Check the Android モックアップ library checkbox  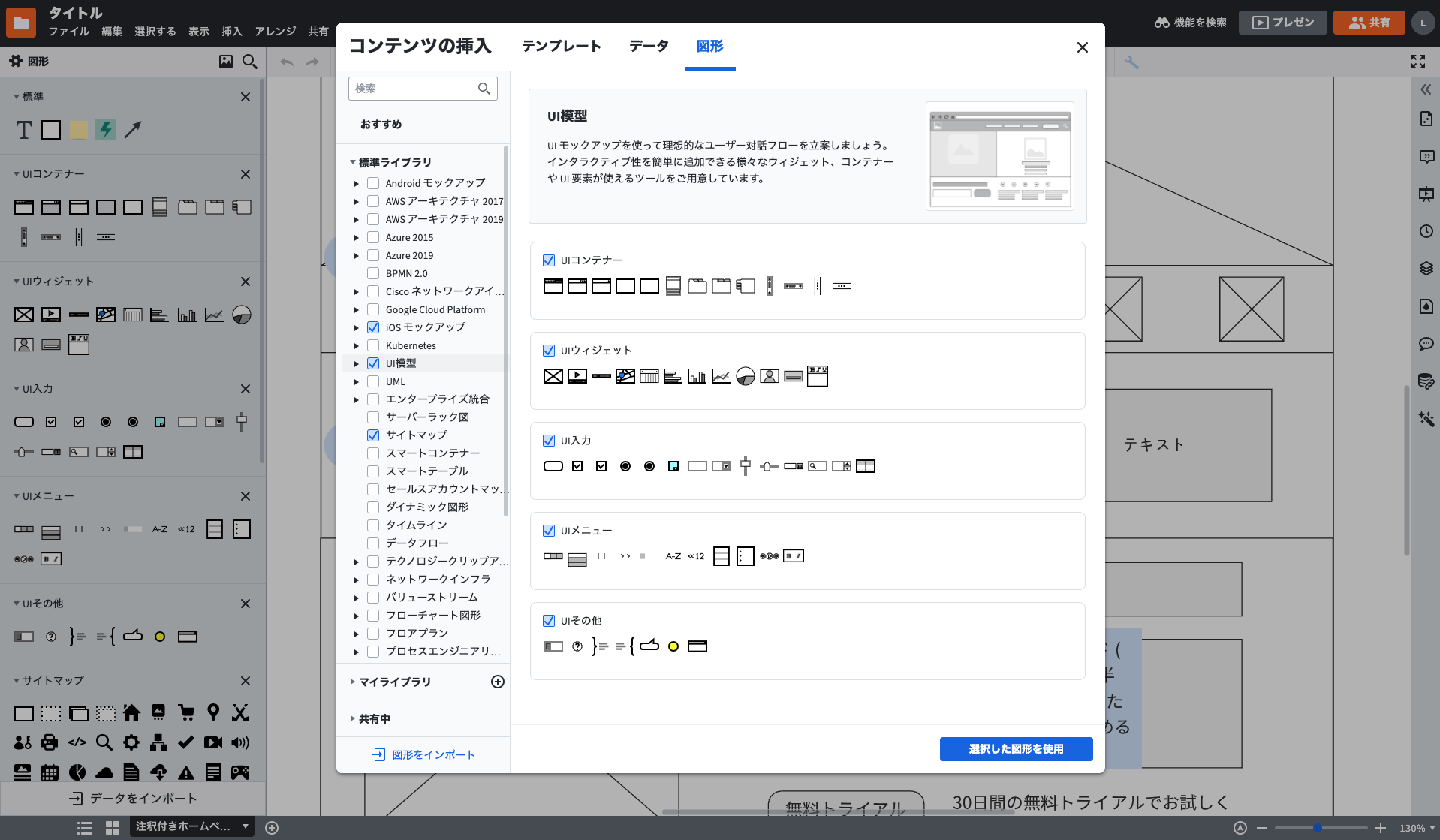point(373,183)
